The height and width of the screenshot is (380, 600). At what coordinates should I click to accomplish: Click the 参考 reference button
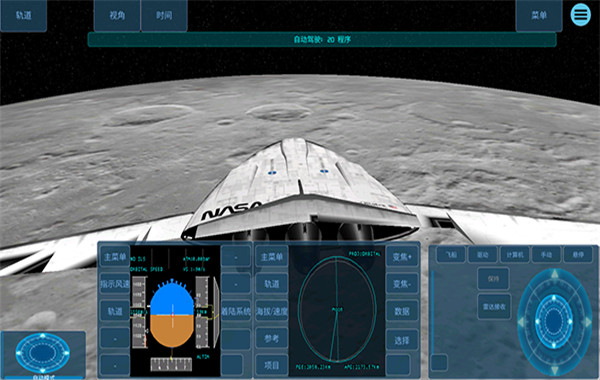pyautogui.click(x=272, y=338)
